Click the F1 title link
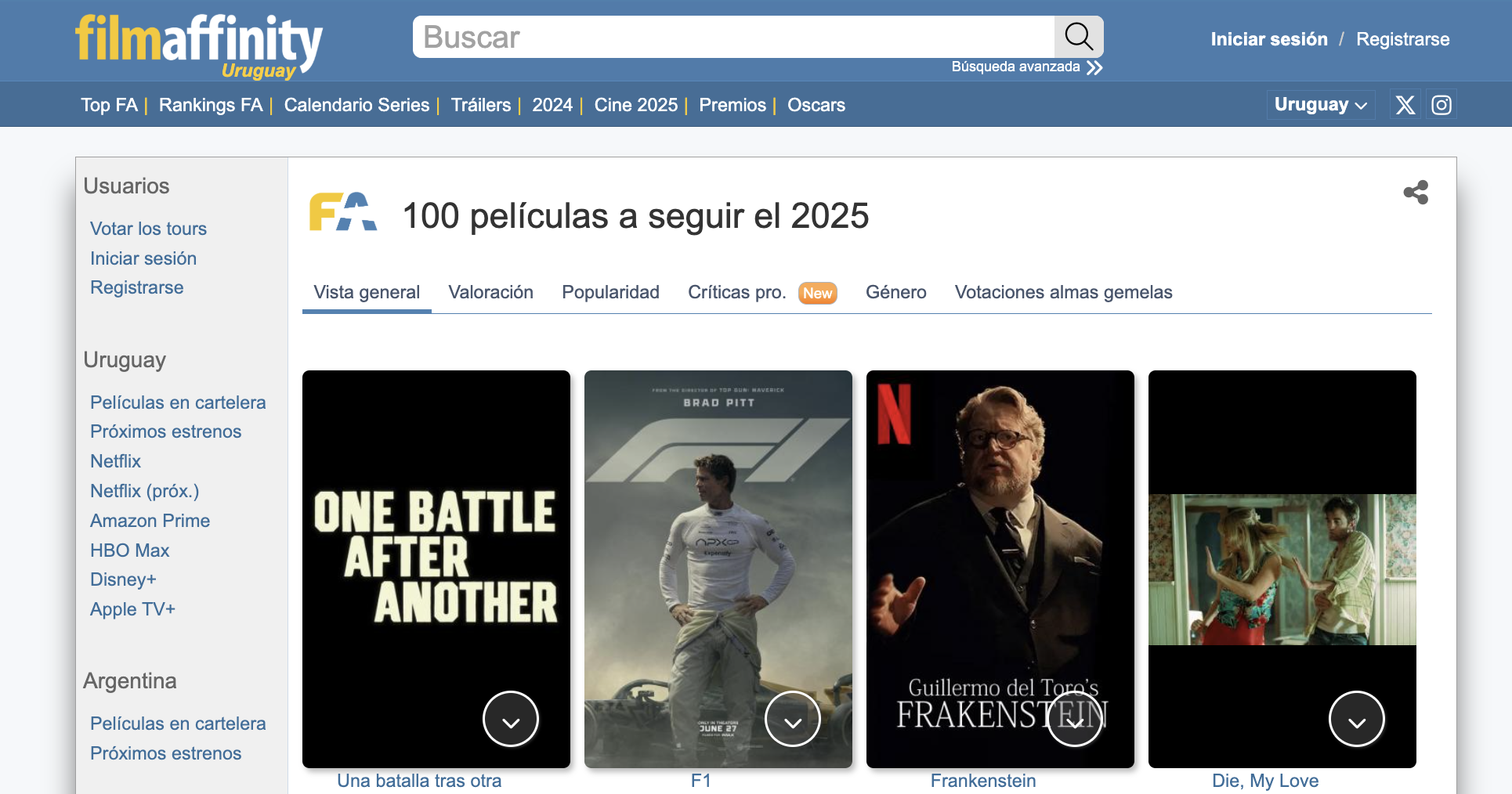1512x794 pixels. 701,781
